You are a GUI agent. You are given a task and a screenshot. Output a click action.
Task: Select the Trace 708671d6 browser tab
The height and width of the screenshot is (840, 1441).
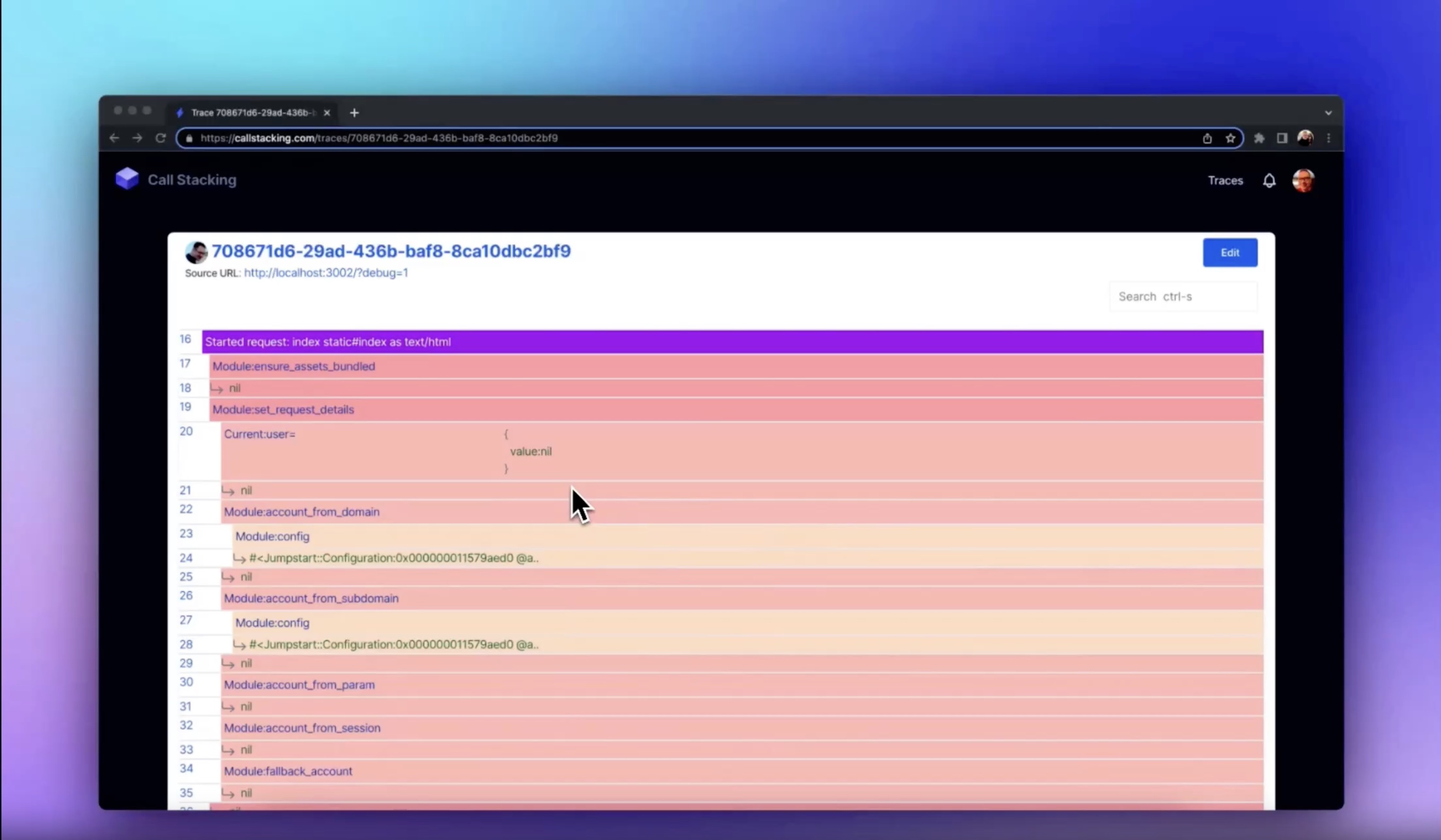tap(251, 113)
